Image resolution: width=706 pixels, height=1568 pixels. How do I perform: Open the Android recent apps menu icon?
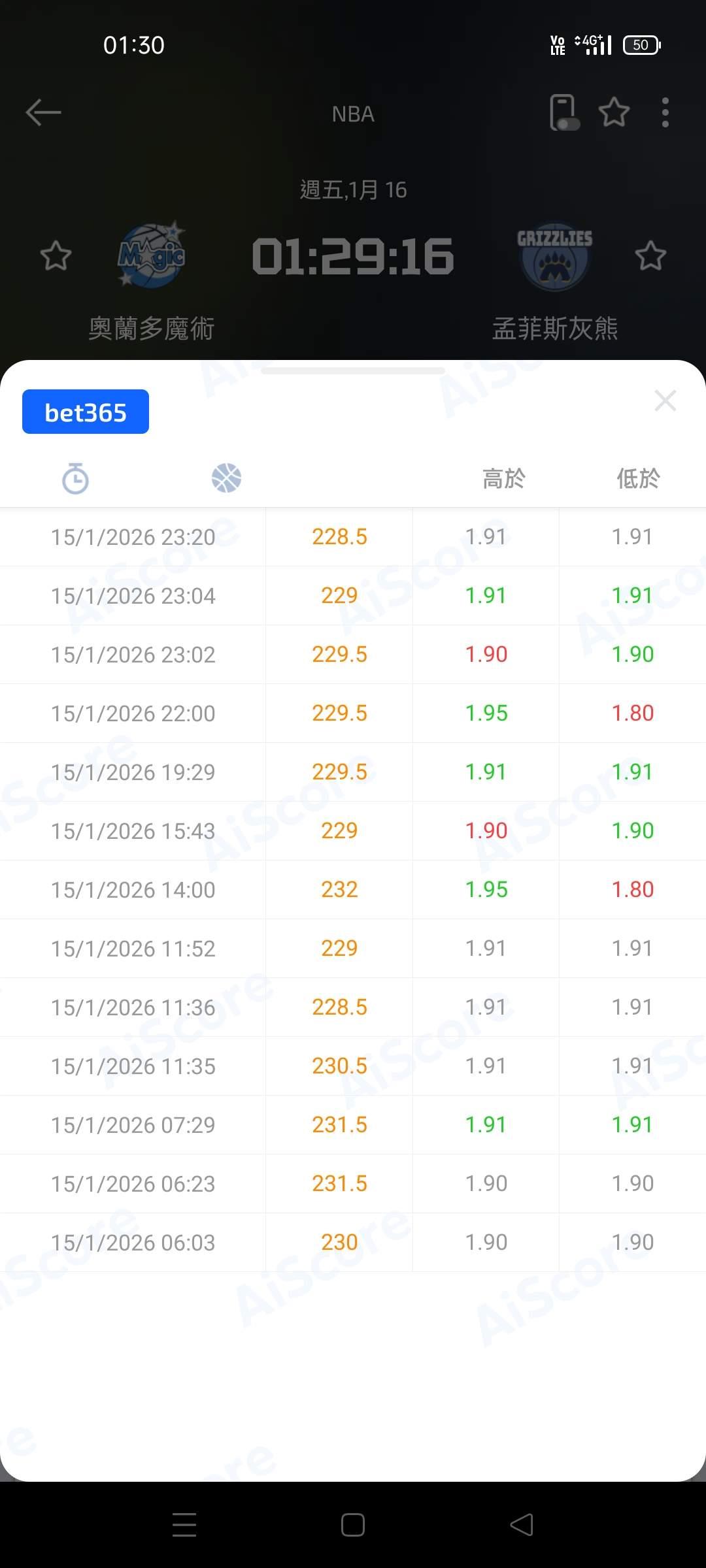pyautogui.click(x=184, y=1525)
